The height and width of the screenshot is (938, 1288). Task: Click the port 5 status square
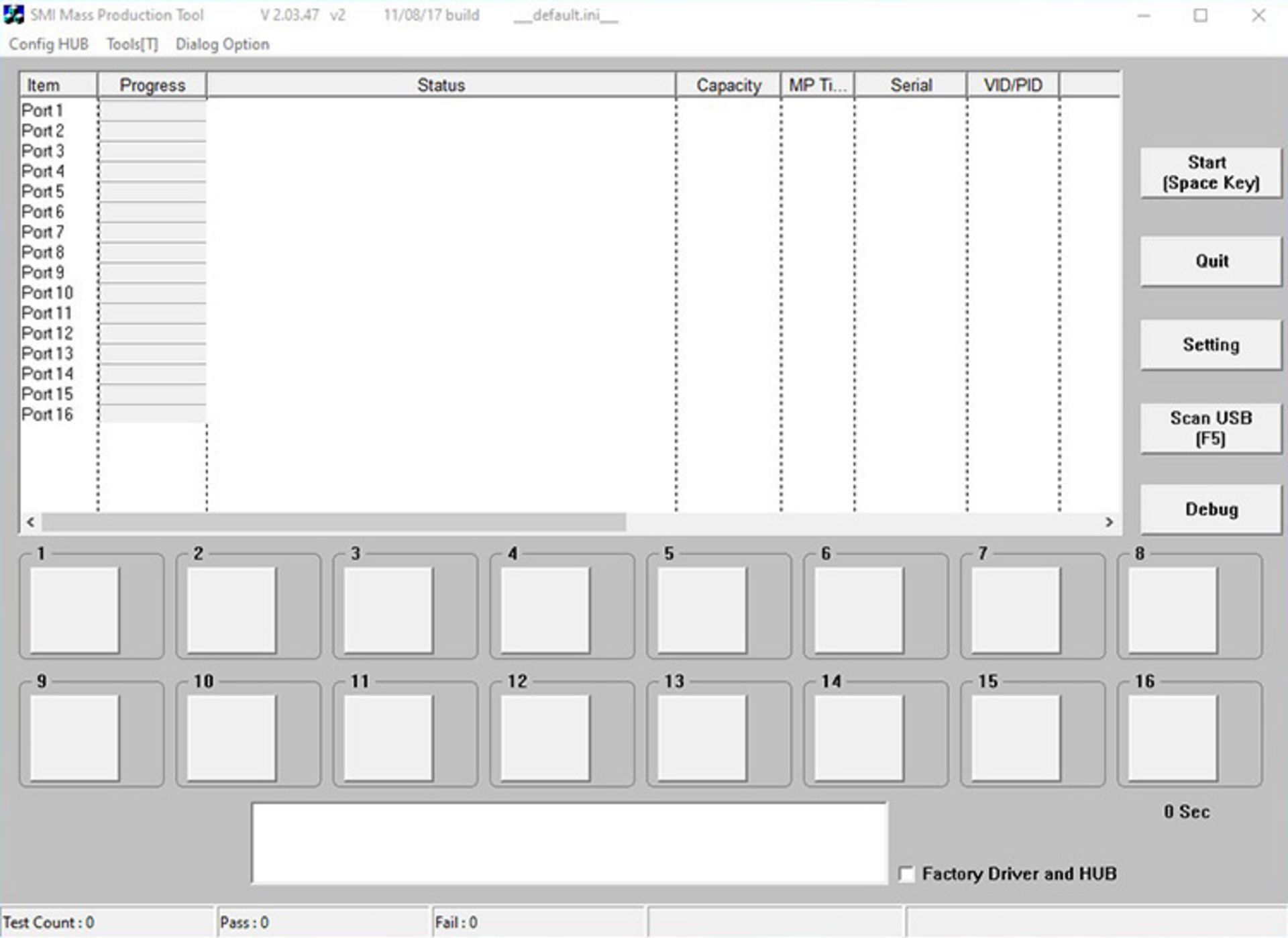[702, 609]
